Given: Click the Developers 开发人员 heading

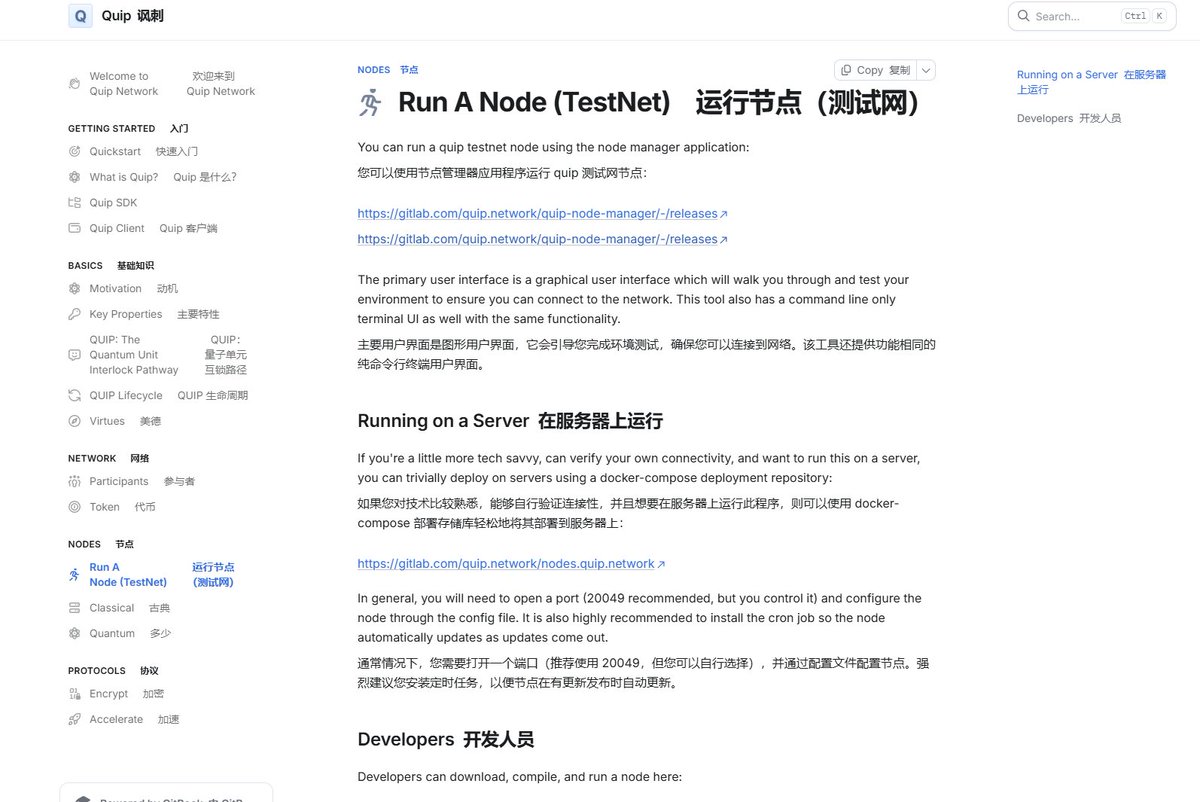Looking at the screenshot, I should pos(446,740).
